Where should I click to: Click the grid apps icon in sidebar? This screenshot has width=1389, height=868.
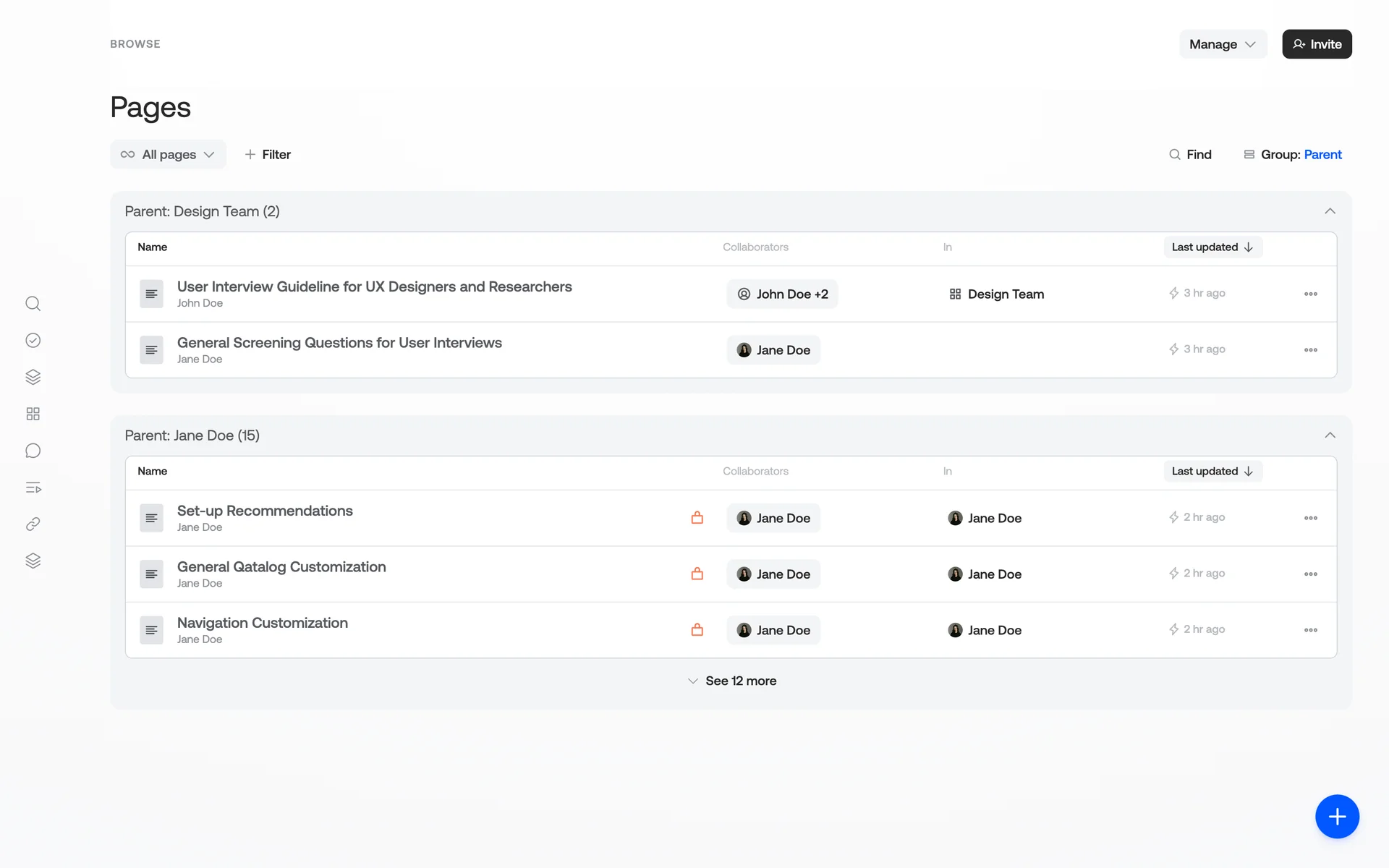[x=33, y=414]
